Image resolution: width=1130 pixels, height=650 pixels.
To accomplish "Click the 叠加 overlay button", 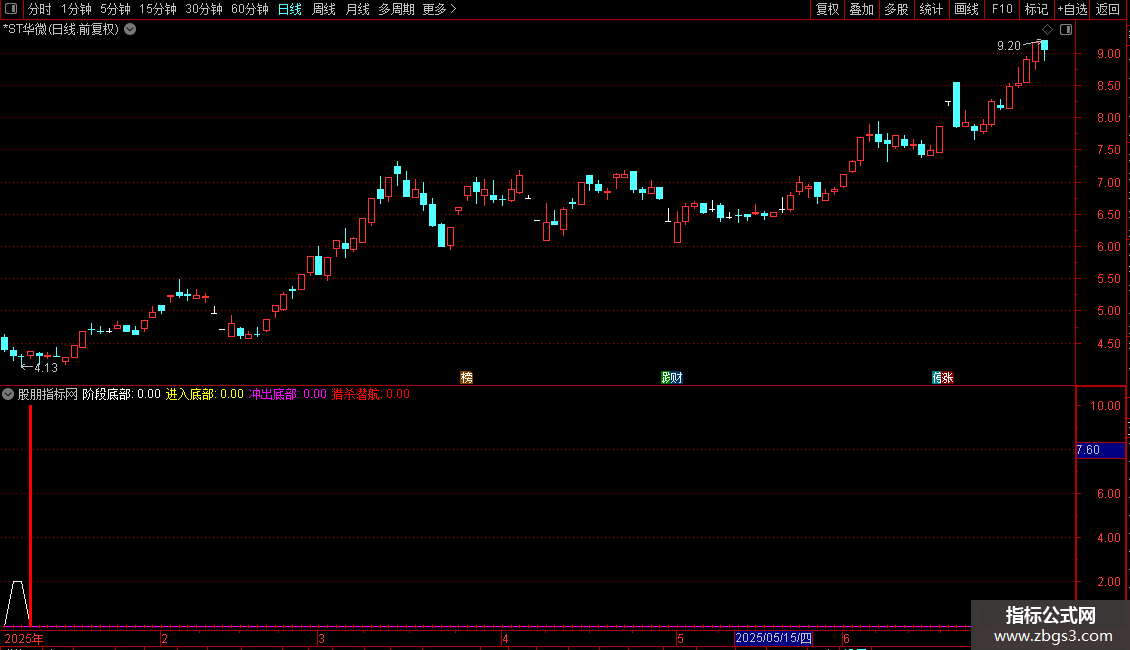I will [862, 9].
